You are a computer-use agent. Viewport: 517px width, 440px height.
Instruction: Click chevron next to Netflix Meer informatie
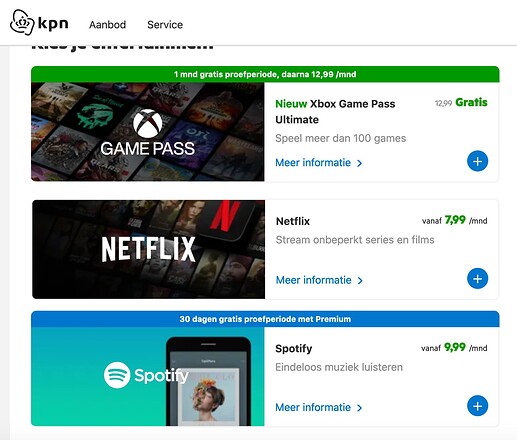pos(360,280)
